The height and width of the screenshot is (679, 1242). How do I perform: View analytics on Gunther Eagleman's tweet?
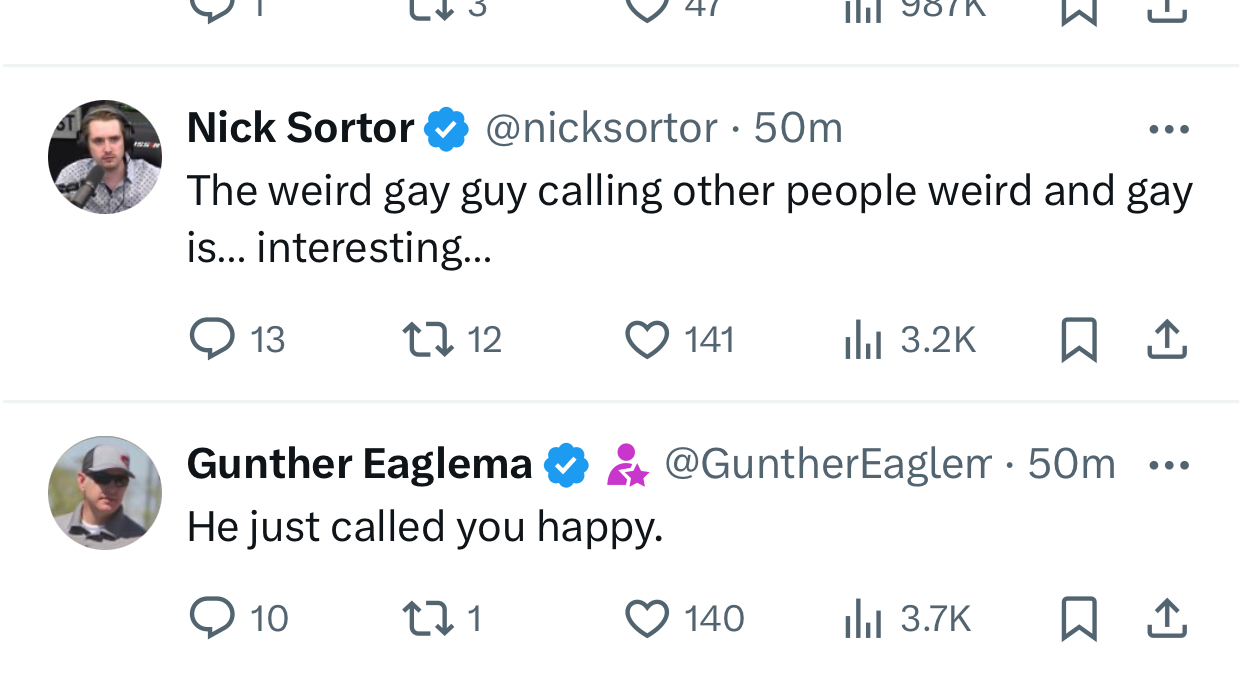coord(863,619)
